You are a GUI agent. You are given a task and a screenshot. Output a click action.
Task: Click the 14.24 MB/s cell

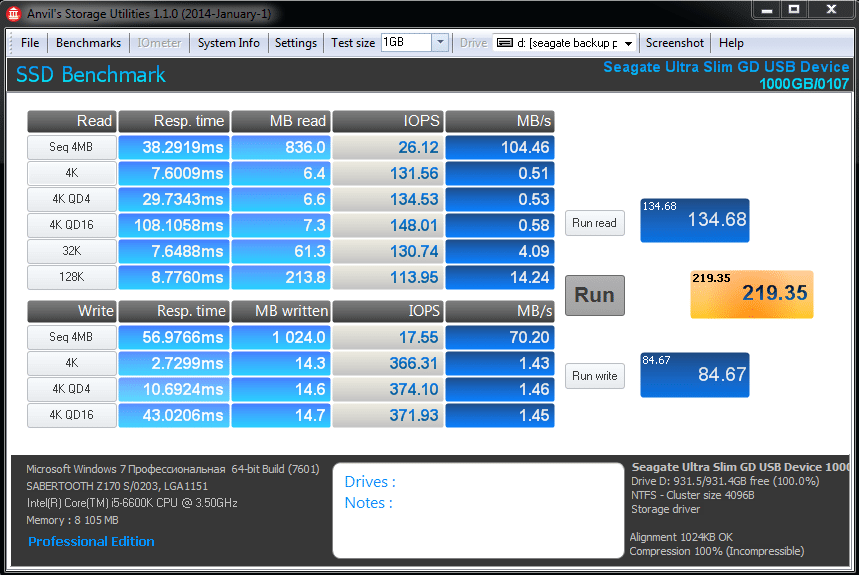tap(500, 277)
